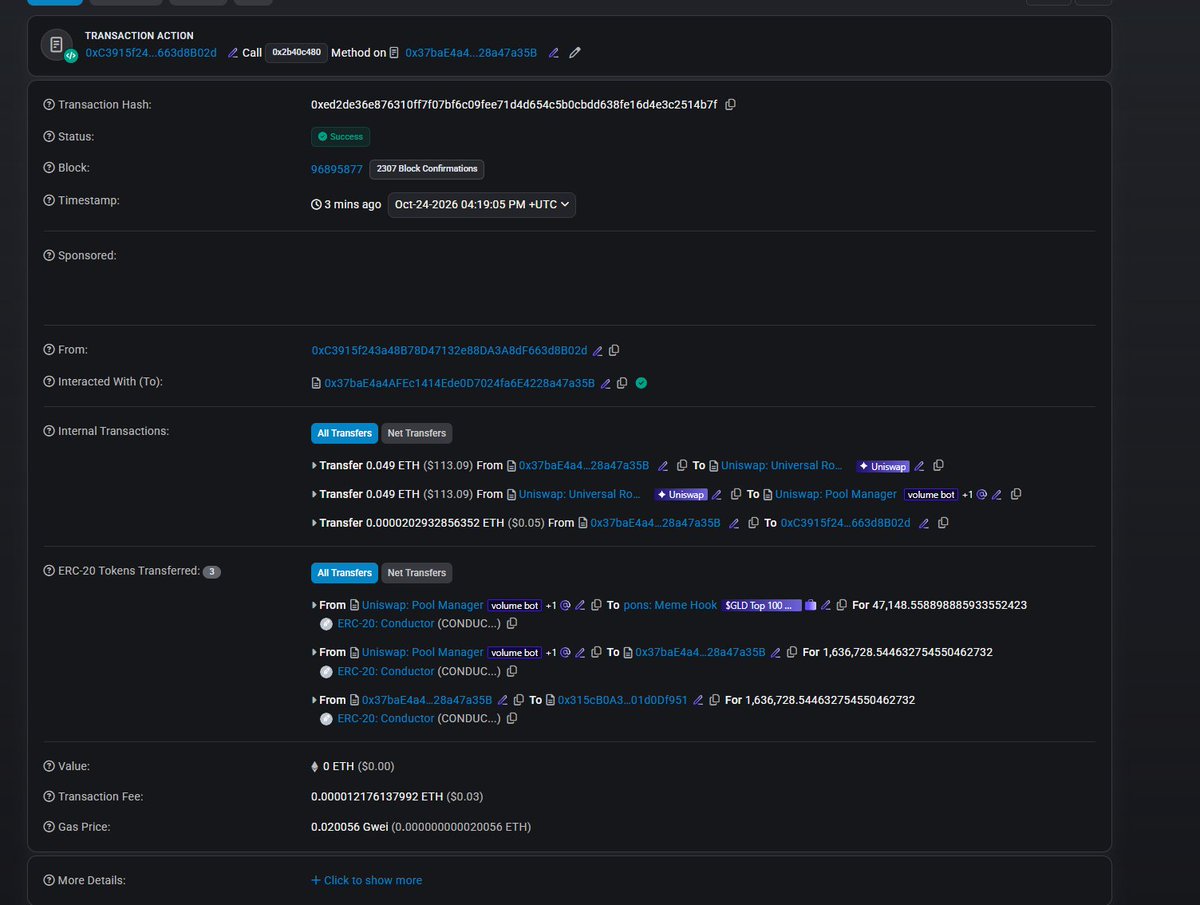Screen dimensions: 1200x905
Task: Click the Success status badge
Action: pos(340,137)
